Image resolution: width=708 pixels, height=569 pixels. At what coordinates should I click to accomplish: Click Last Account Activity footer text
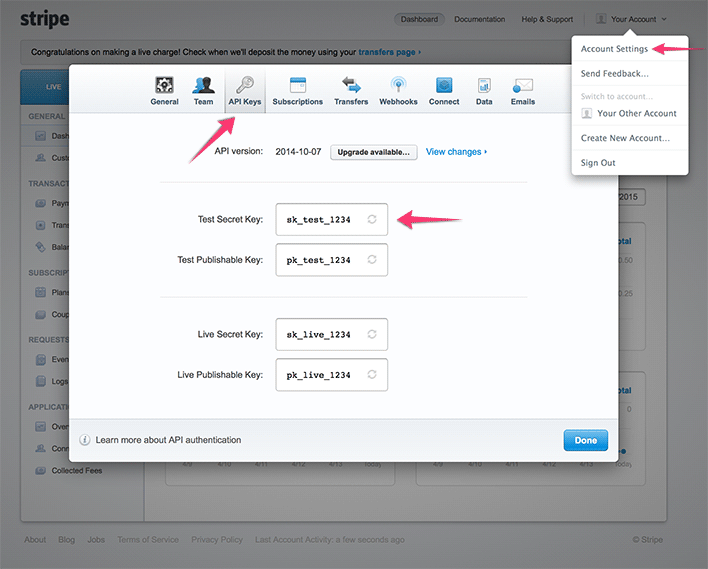pos(330,540)
